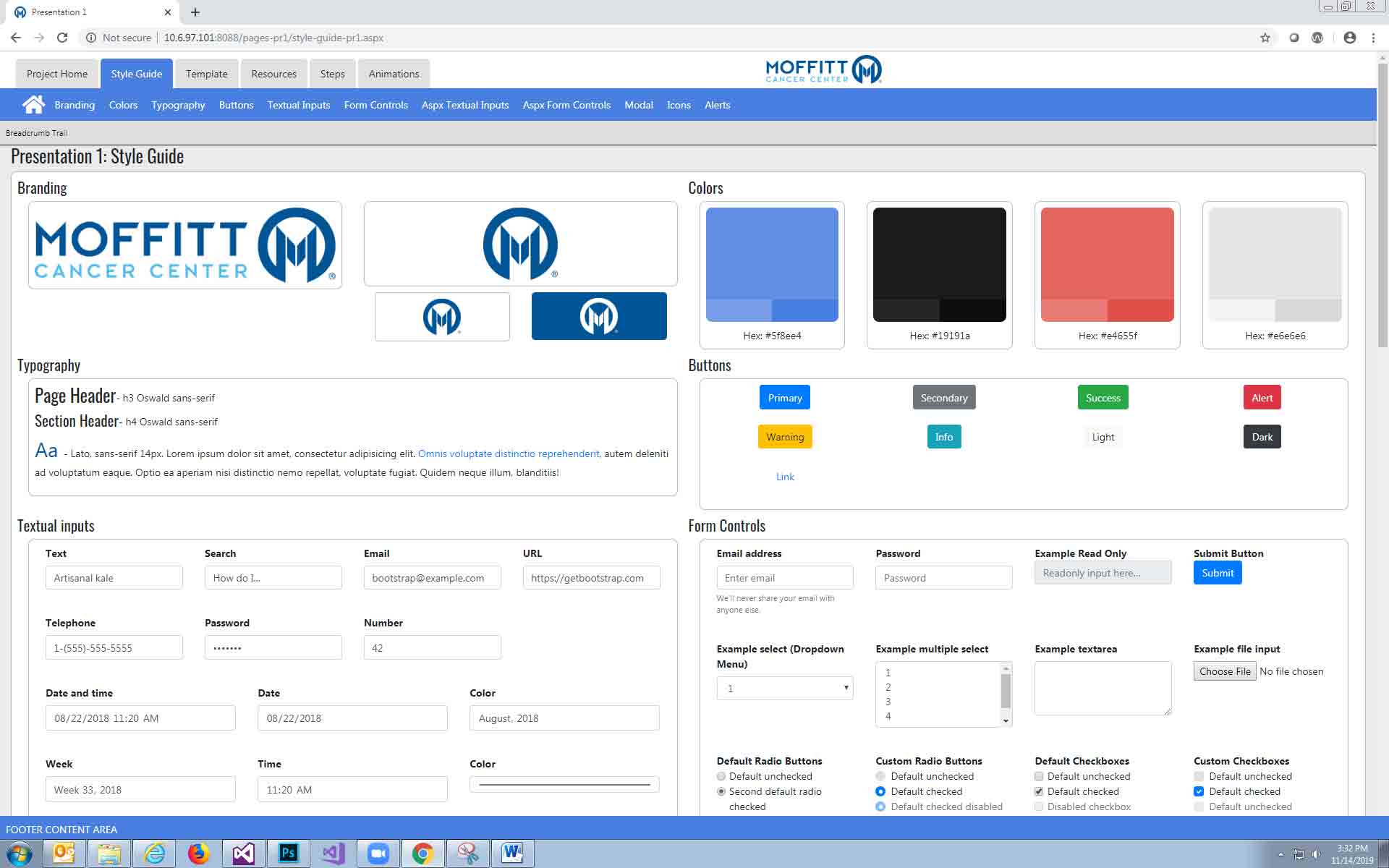Open Photoshop from the taskbar
Screen dimensions: 1389x868
click(288, 854)
